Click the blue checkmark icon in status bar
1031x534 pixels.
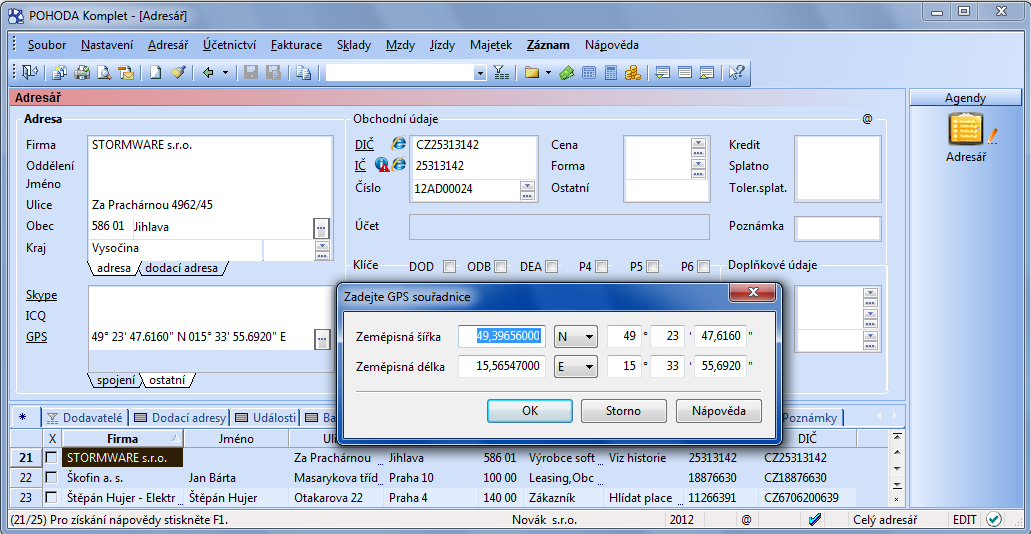(814, 519)
